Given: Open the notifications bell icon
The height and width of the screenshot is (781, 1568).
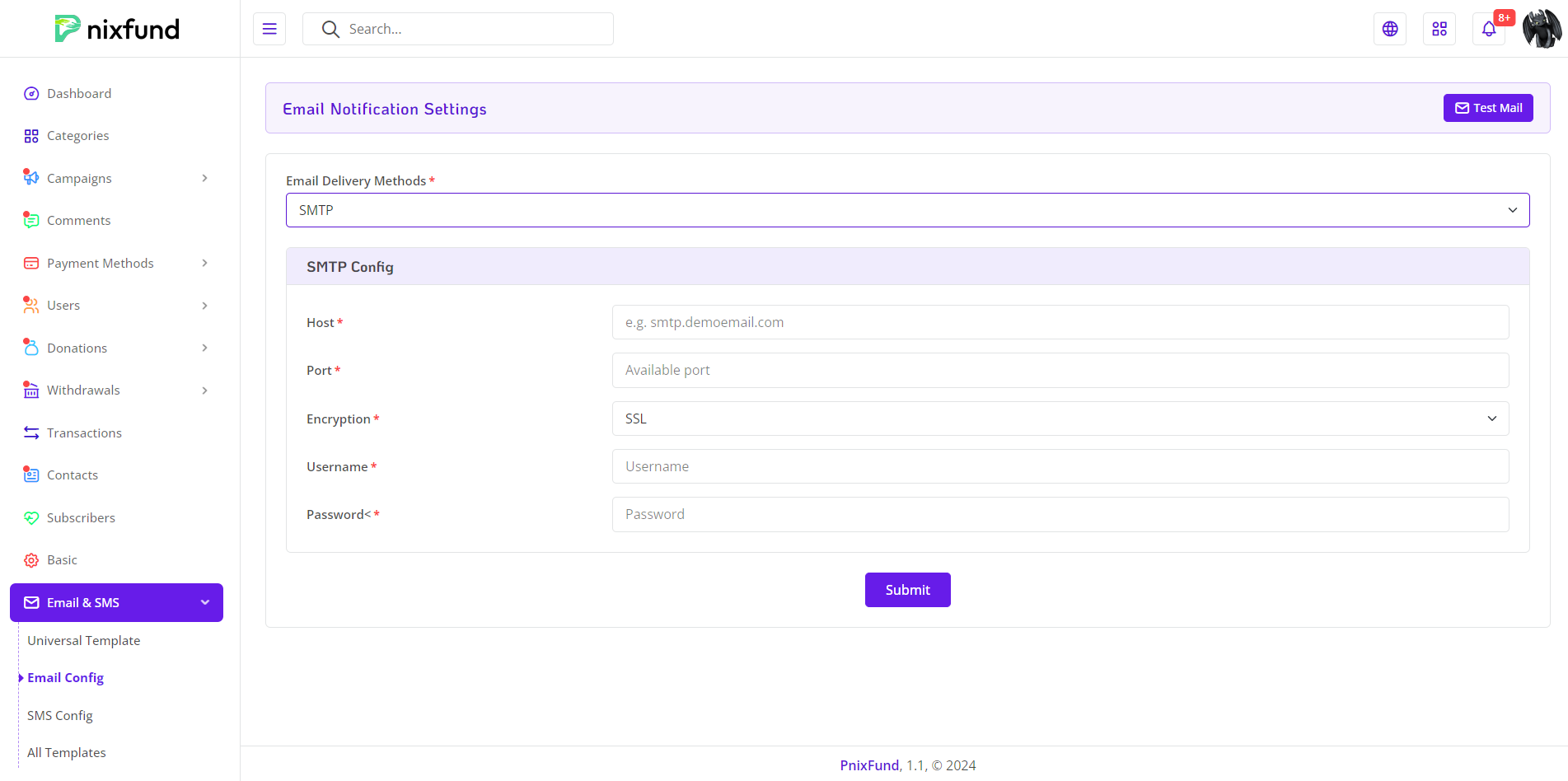Looking at the screenshot, I should coord(1488,29).
